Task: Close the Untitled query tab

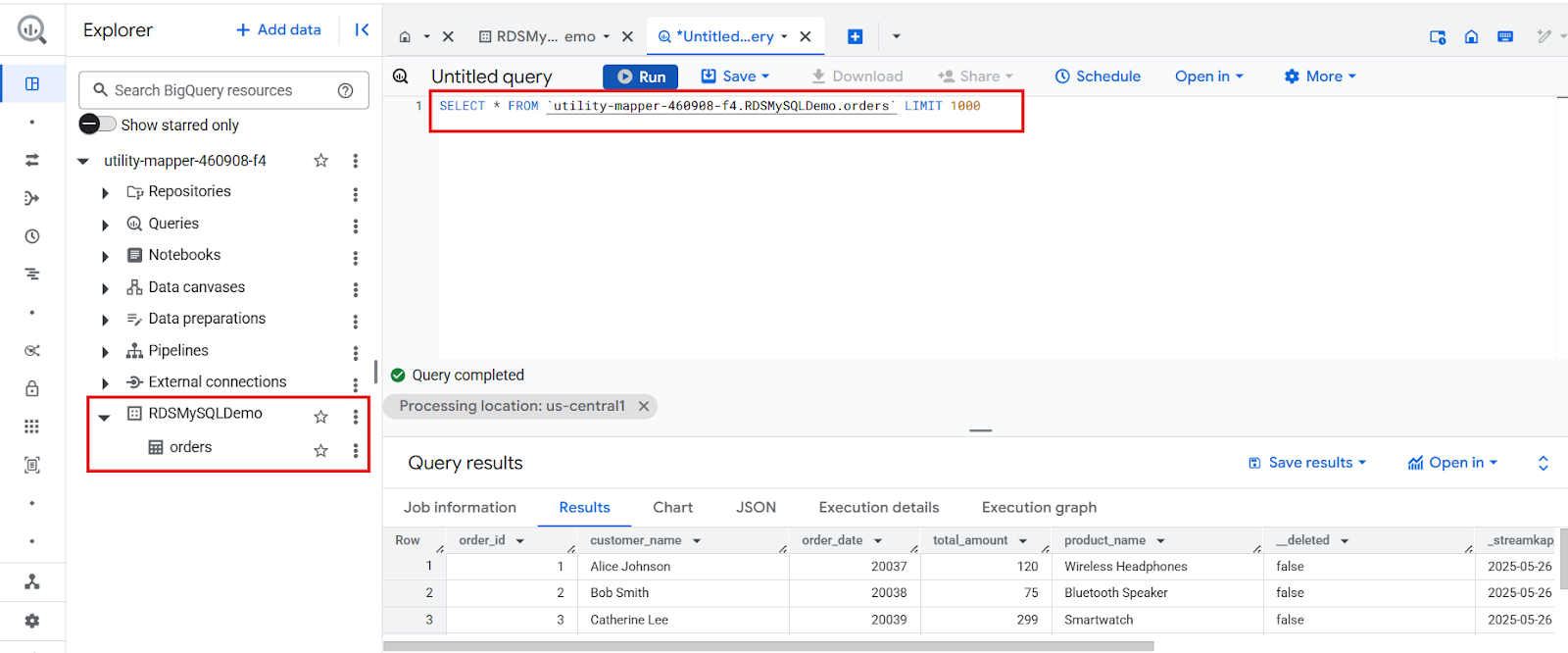Action: click(806, 36)
